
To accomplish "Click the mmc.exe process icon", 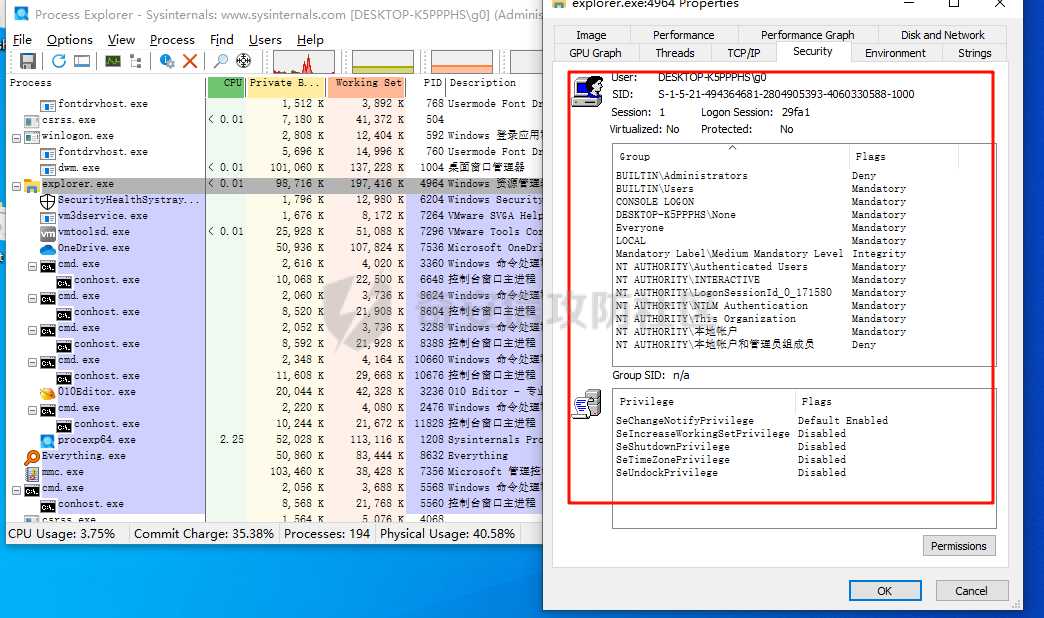I will tap(31, 473).
